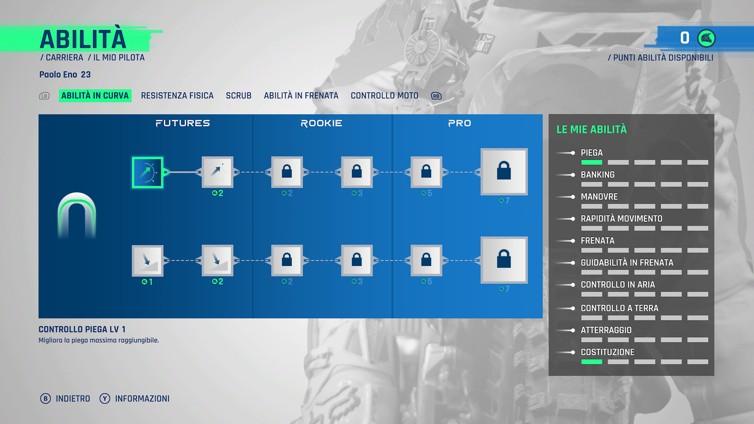
Task: Click the green skill points icon
Action: coord(707,38)
